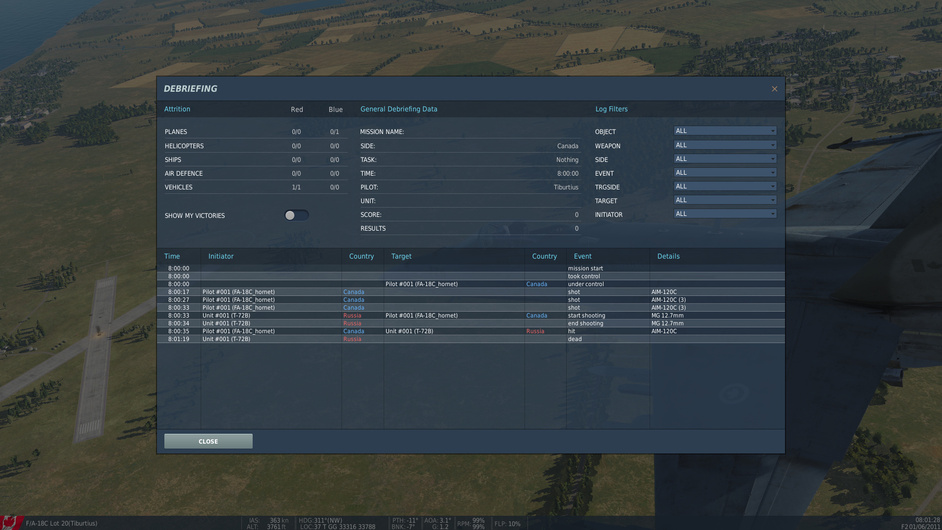The height and width of the screenshot is (530, 942).
Task: Expand the WEAPON filter dropdown
Action: tap(725, 145)
